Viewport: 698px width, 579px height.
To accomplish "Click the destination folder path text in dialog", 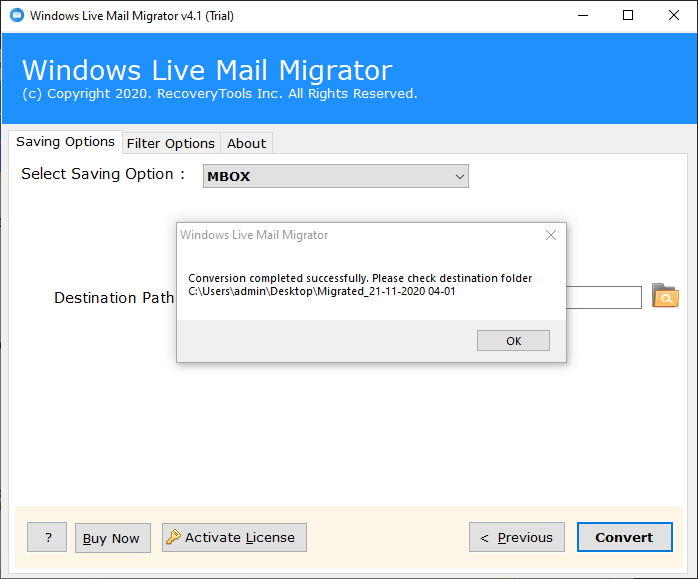I will pos(322,292).
